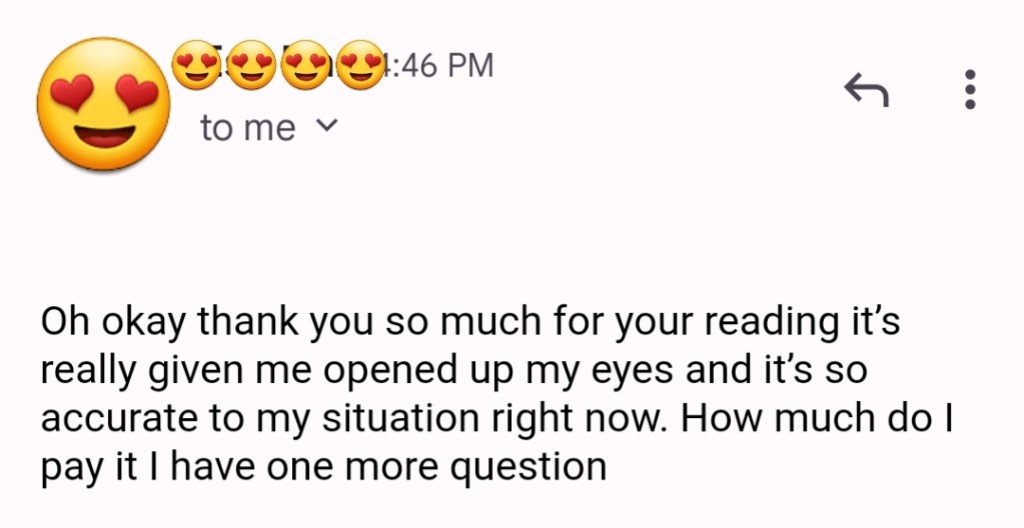Click the second small heart-eyes emoji in sender name
This screenshot has width=1024, height=528.
point(252,66)
